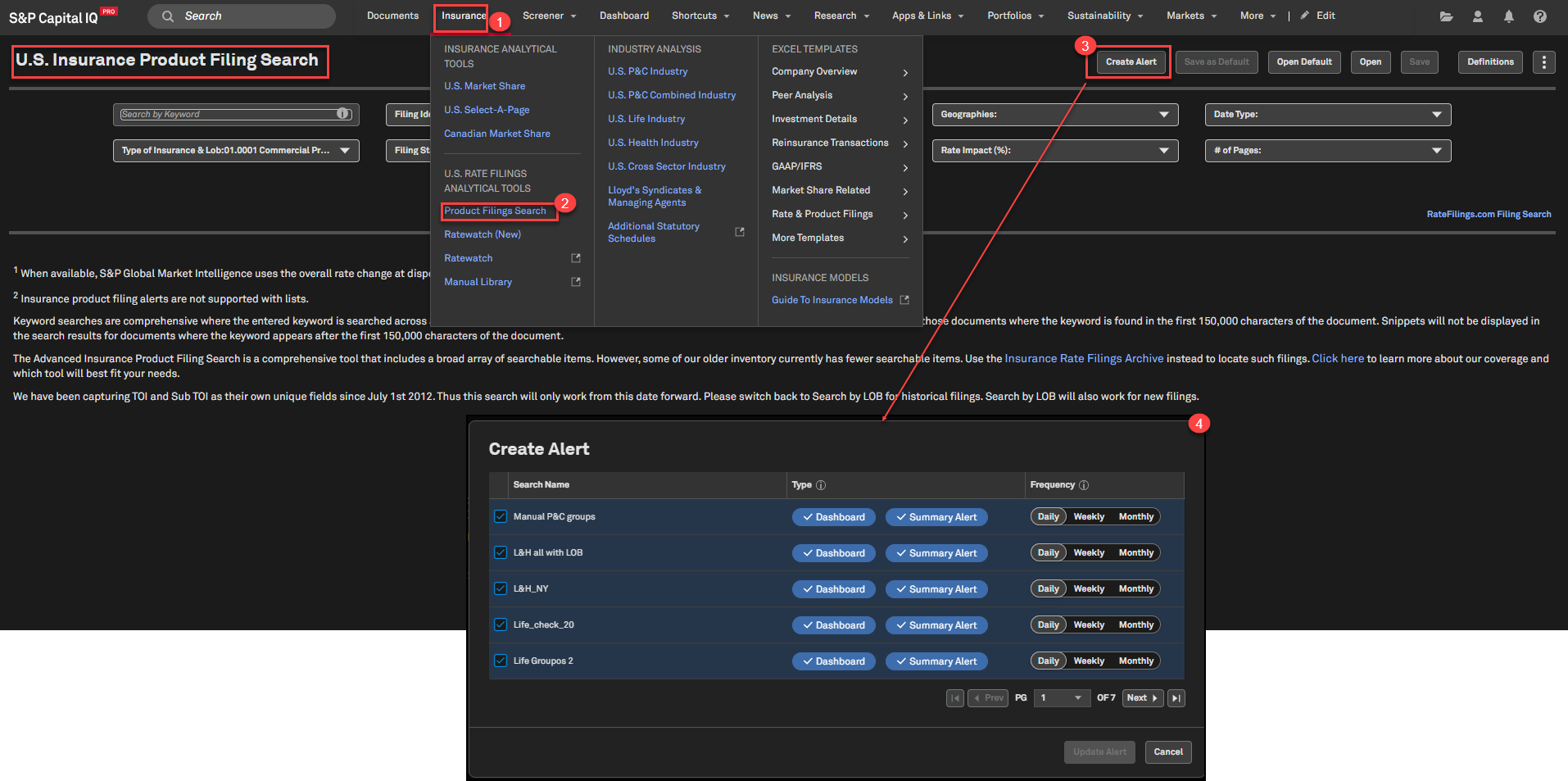Select Product Filings Search menu item
The width and height of the screenshot is (1568, 781).
pyautogui.click(x=495, y=211)
